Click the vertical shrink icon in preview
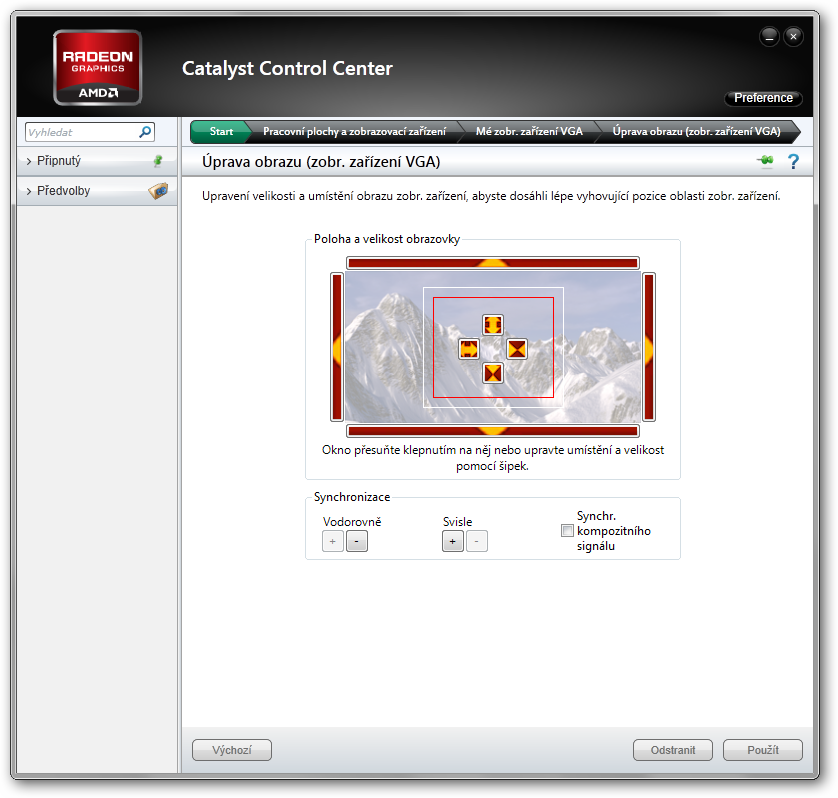This screenshot has height=798, width=838. (493, 373)
